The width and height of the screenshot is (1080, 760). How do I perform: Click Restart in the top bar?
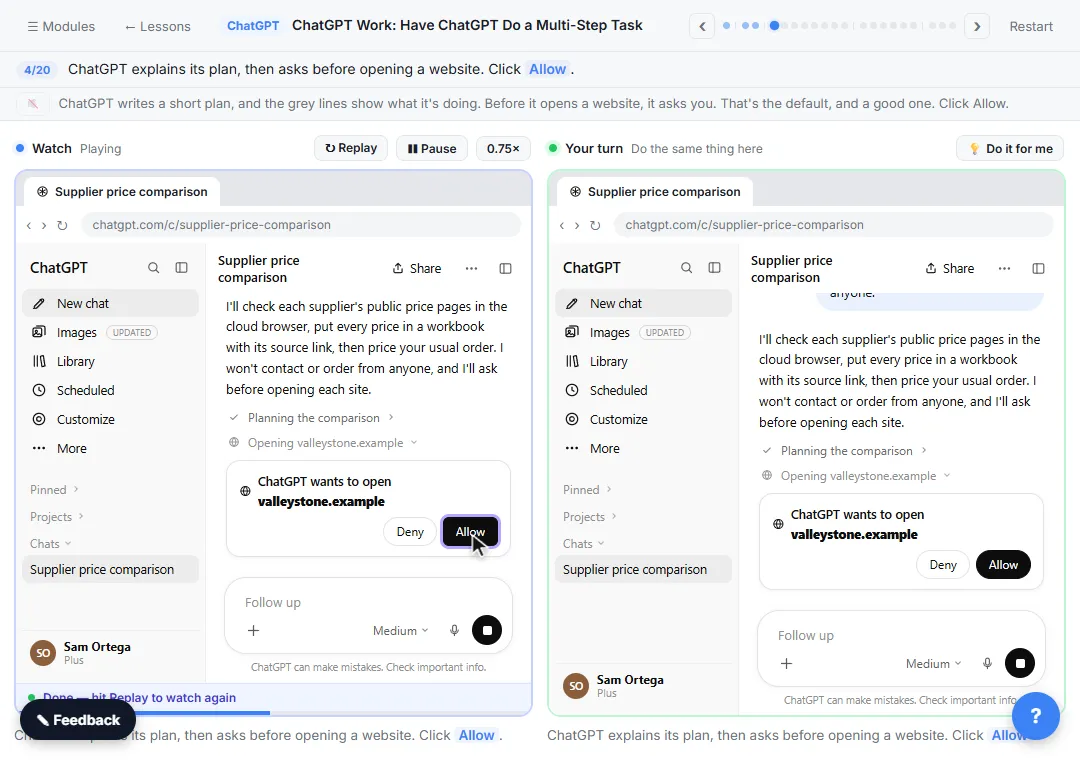pyautogui.click(x=1030, y=26)
